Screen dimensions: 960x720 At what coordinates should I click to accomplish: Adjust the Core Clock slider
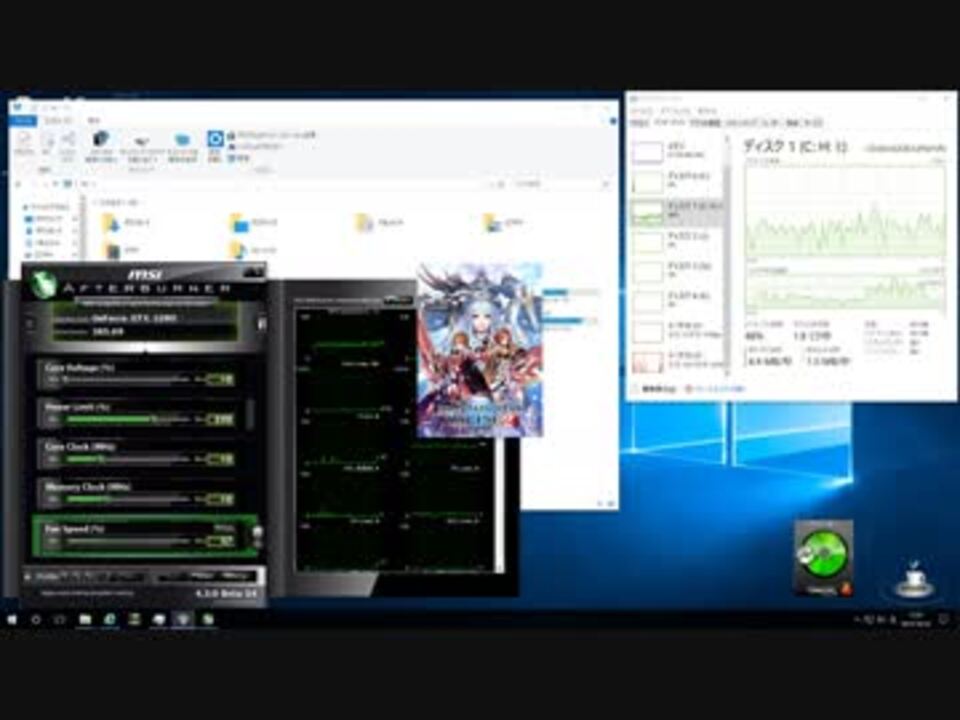tap(128, 459)
